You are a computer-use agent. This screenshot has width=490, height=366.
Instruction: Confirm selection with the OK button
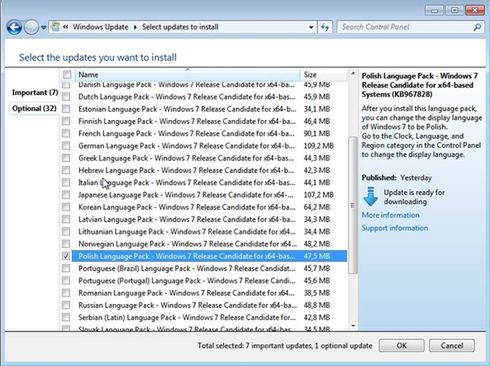pyautogui.click(x=401, y=346)
